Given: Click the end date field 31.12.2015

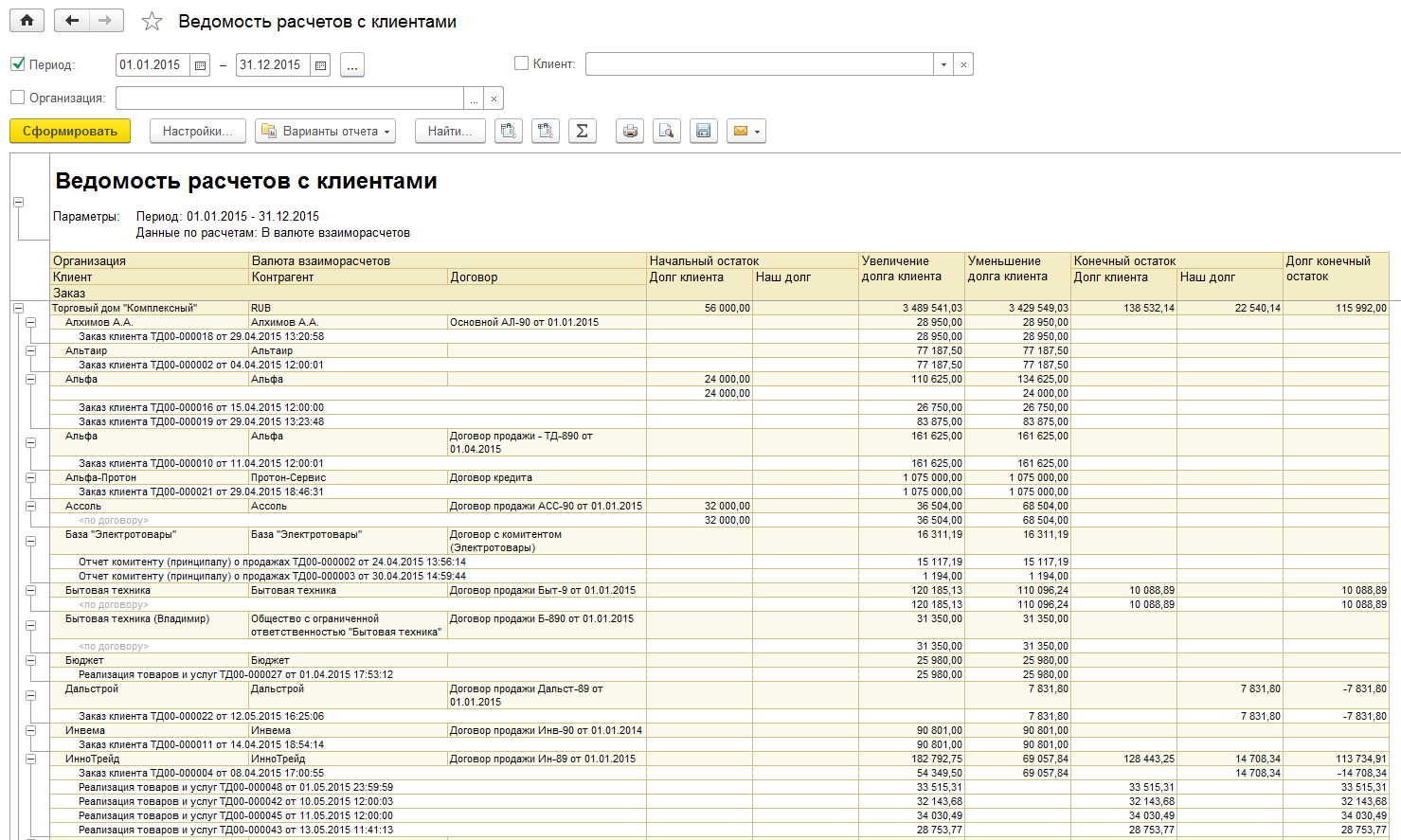Looking at the screenshot, I should 273,65.
